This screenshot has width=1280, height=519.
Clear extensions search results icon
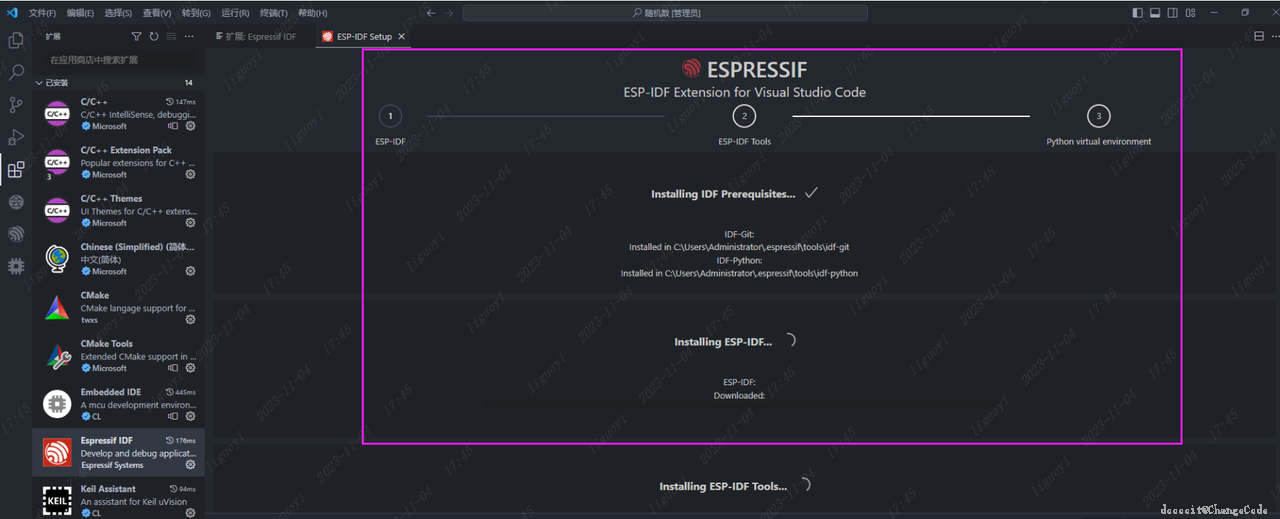(172, 36)
